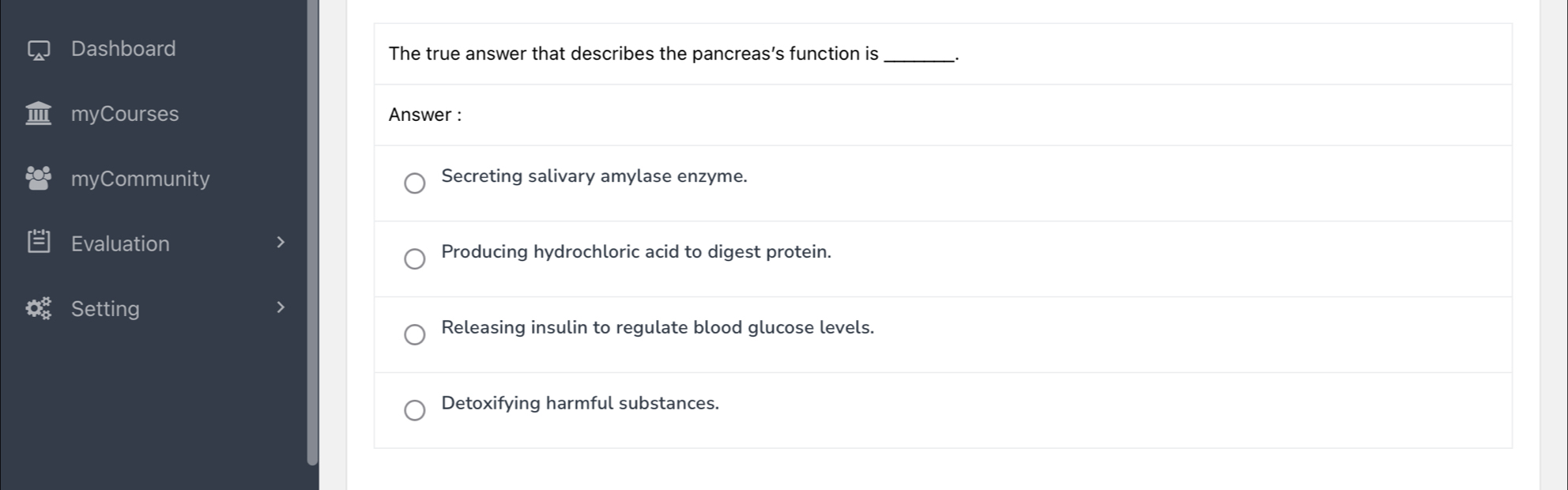The image size is (1568, 490).
Task: Click the myCommunity people icon
Action: tap(38, 179)
